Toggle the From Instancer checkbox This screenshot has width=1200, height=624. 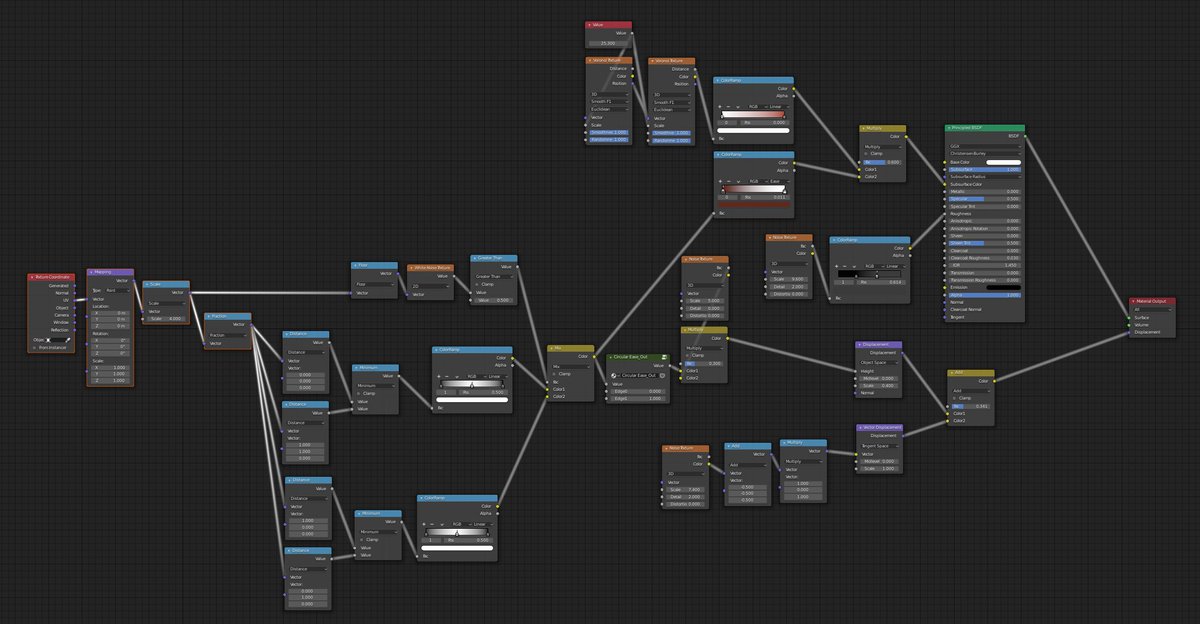35,348
